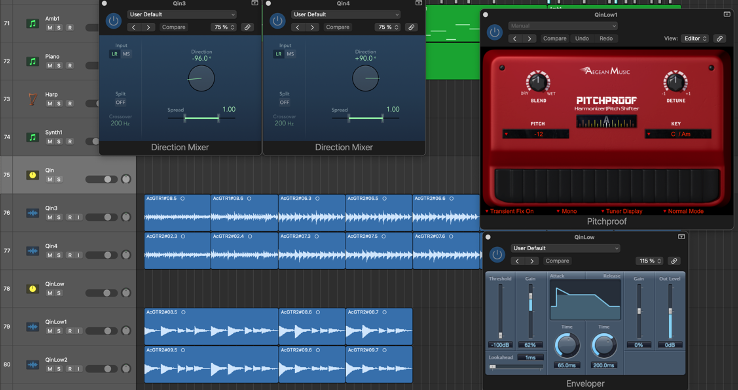This screenshot has width=738, height=390.
Task: Click the Pitchproof Blend knob
Action: coord(538,82)
